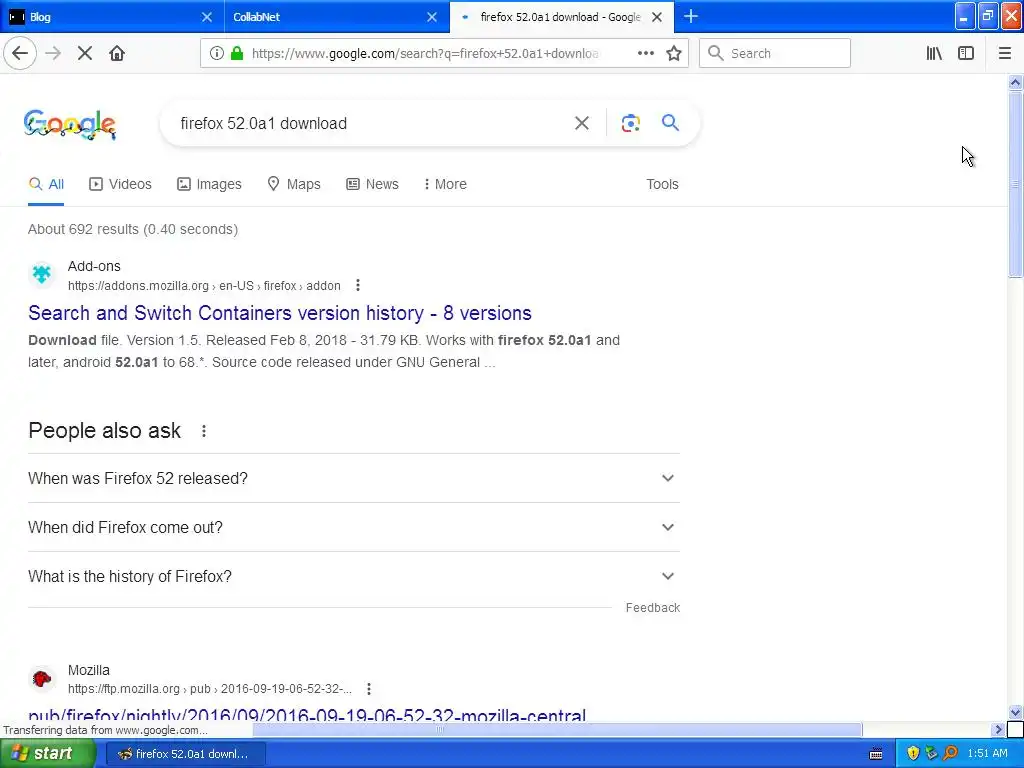The image size is (1024, 768).
Task: Click the Add-ons puzzle piece favicon
Action: [x=42, y=274]
